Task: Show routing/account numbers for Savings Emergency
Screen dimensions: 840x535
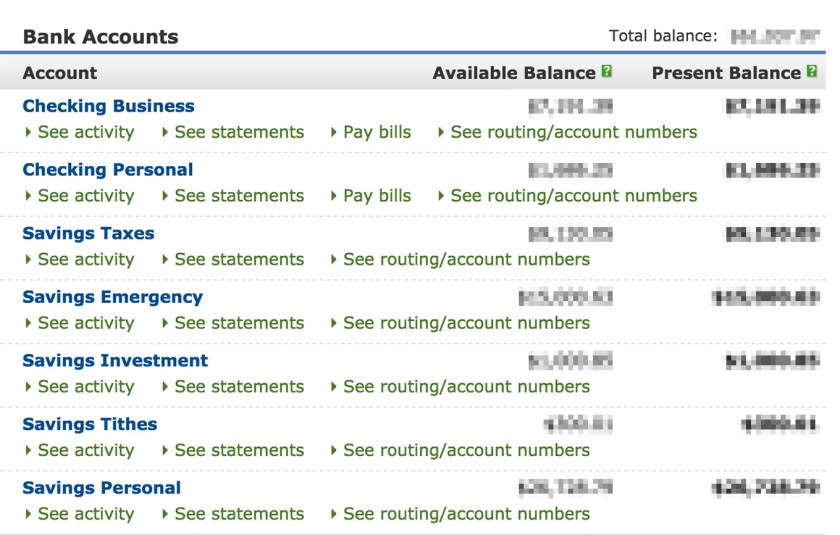Action: pos(466,323)
